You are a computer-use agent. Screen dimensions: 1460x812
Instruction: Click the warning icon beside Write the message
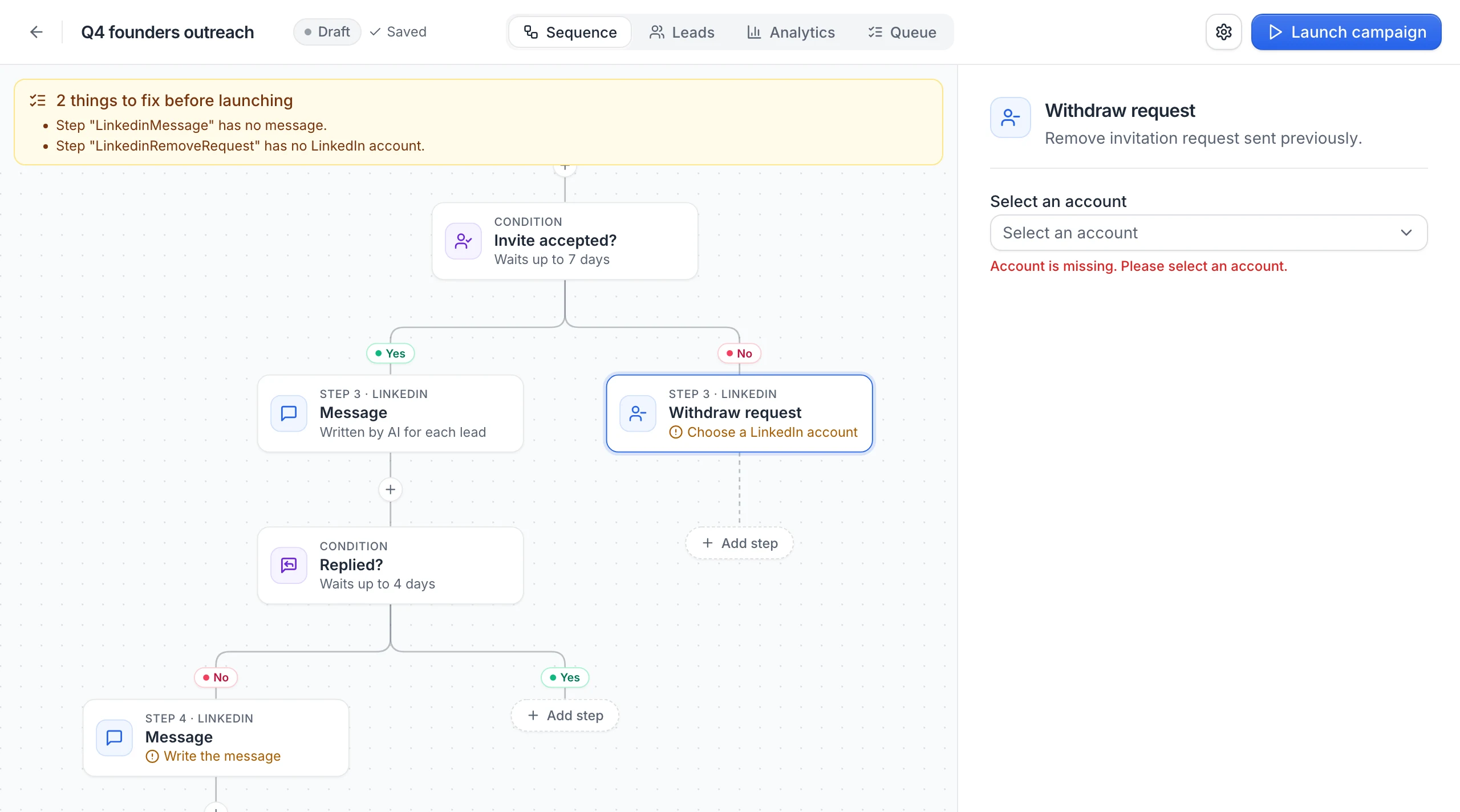(152, 757)
